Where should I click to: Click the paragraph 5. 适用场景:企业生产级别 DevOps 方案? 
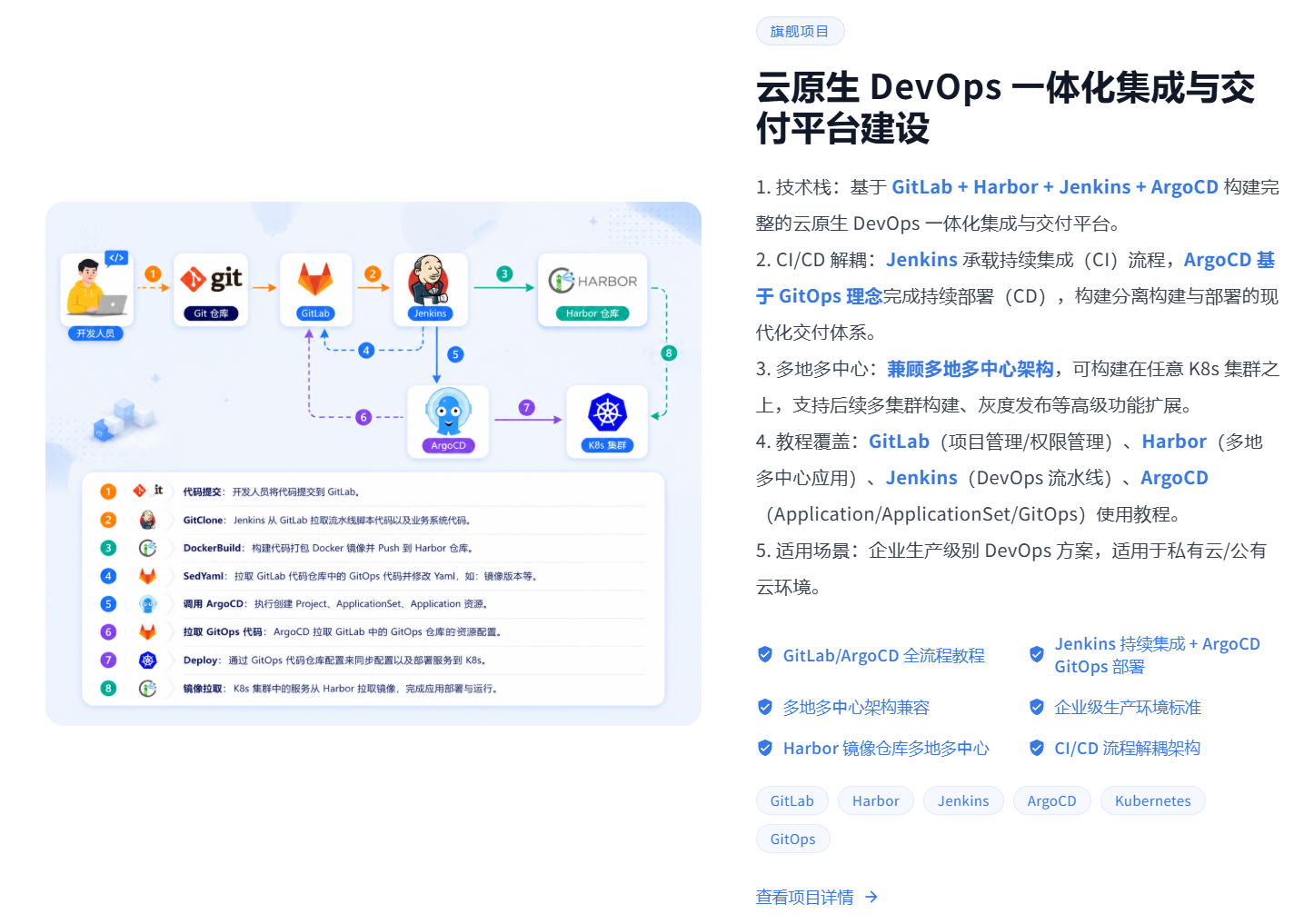[1011, 569]
